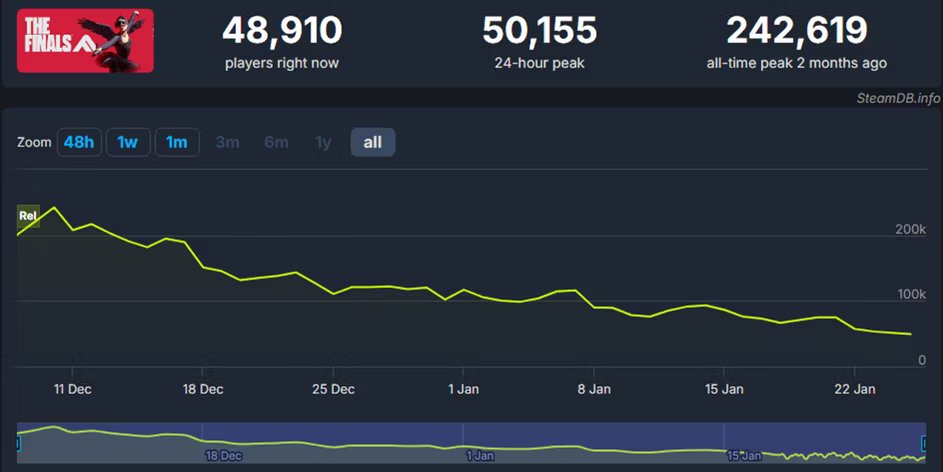Click the 50,155 24-hour peak figure
This screenshot has width=943, height=472.
tap(539, 30)
